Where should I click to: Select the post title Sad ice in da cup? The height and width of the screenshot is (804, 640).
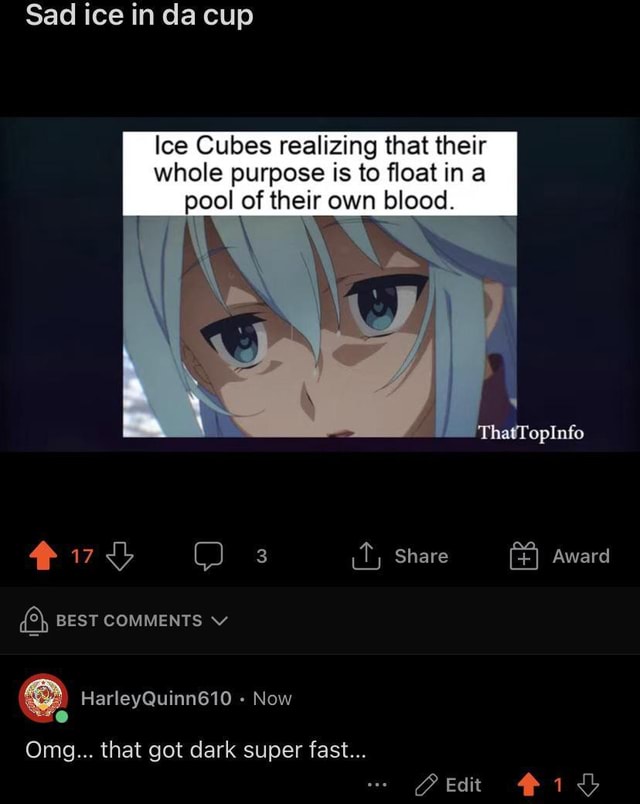(139, 15)
